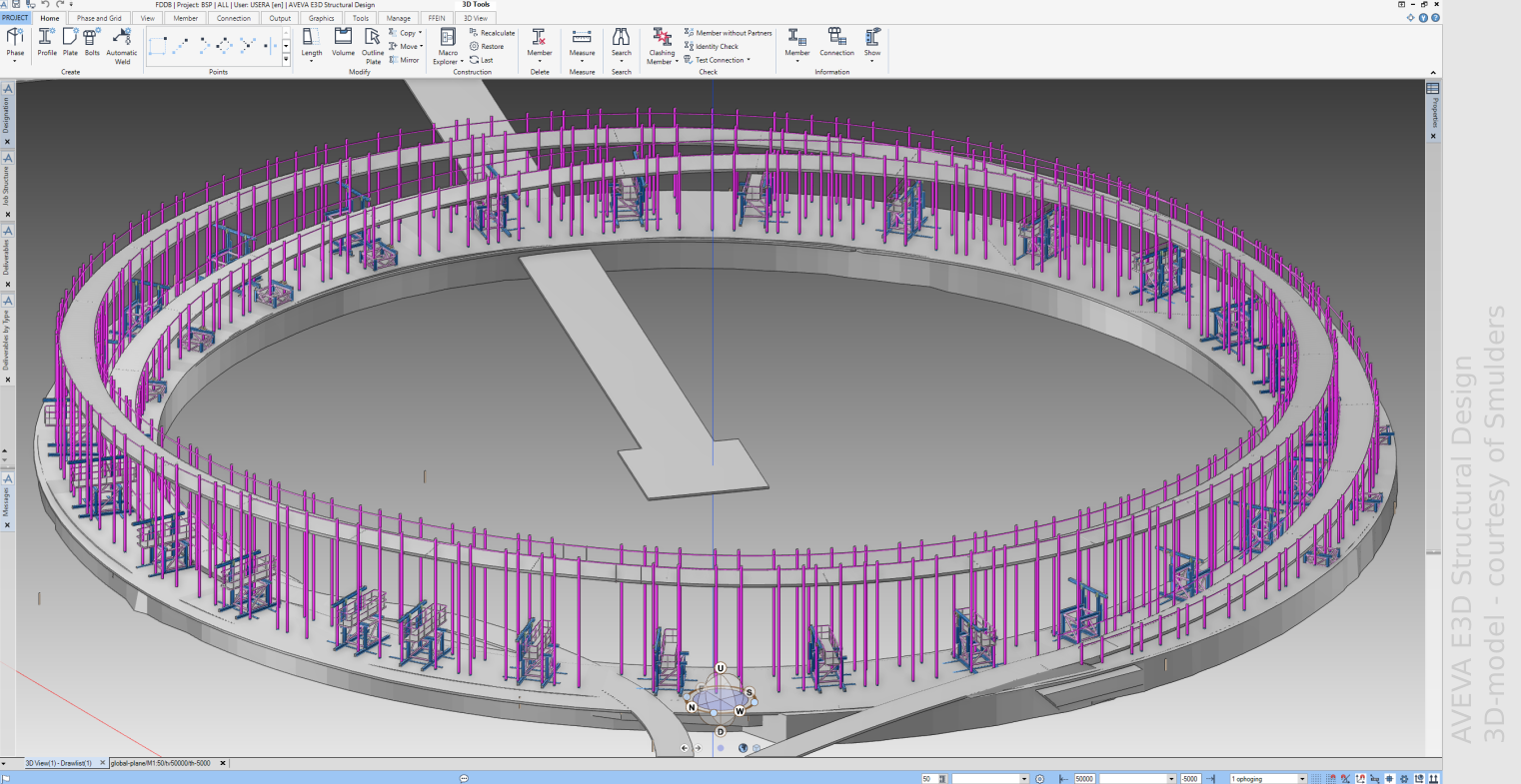Open the Deliverables by Type panel
The width and height of the screenshot is (1521, 784).
(6, 340)
